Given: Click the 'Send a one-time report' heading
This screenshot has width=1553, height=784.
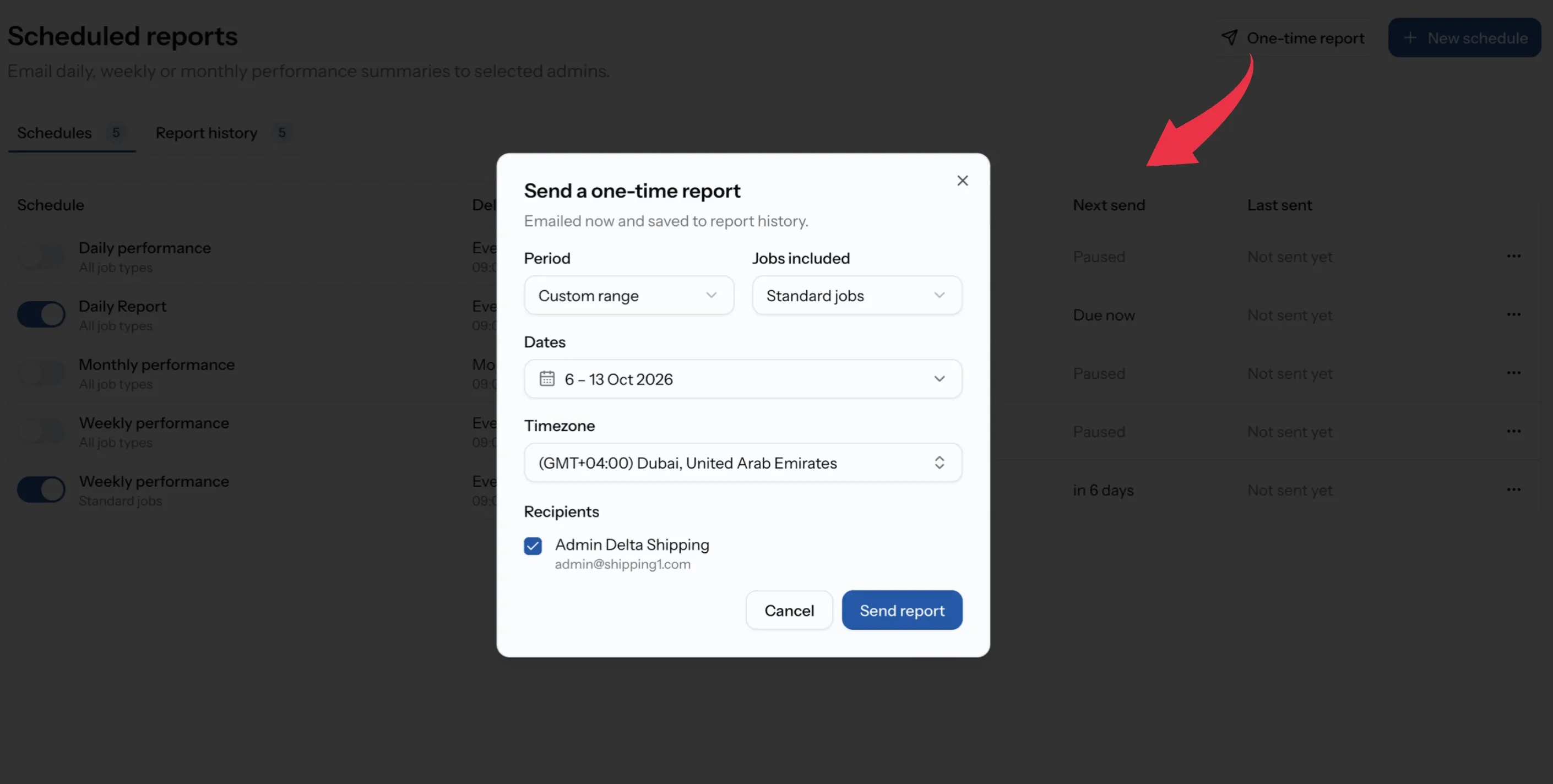Looking at the screenshot, I should (x=632, y=191).
